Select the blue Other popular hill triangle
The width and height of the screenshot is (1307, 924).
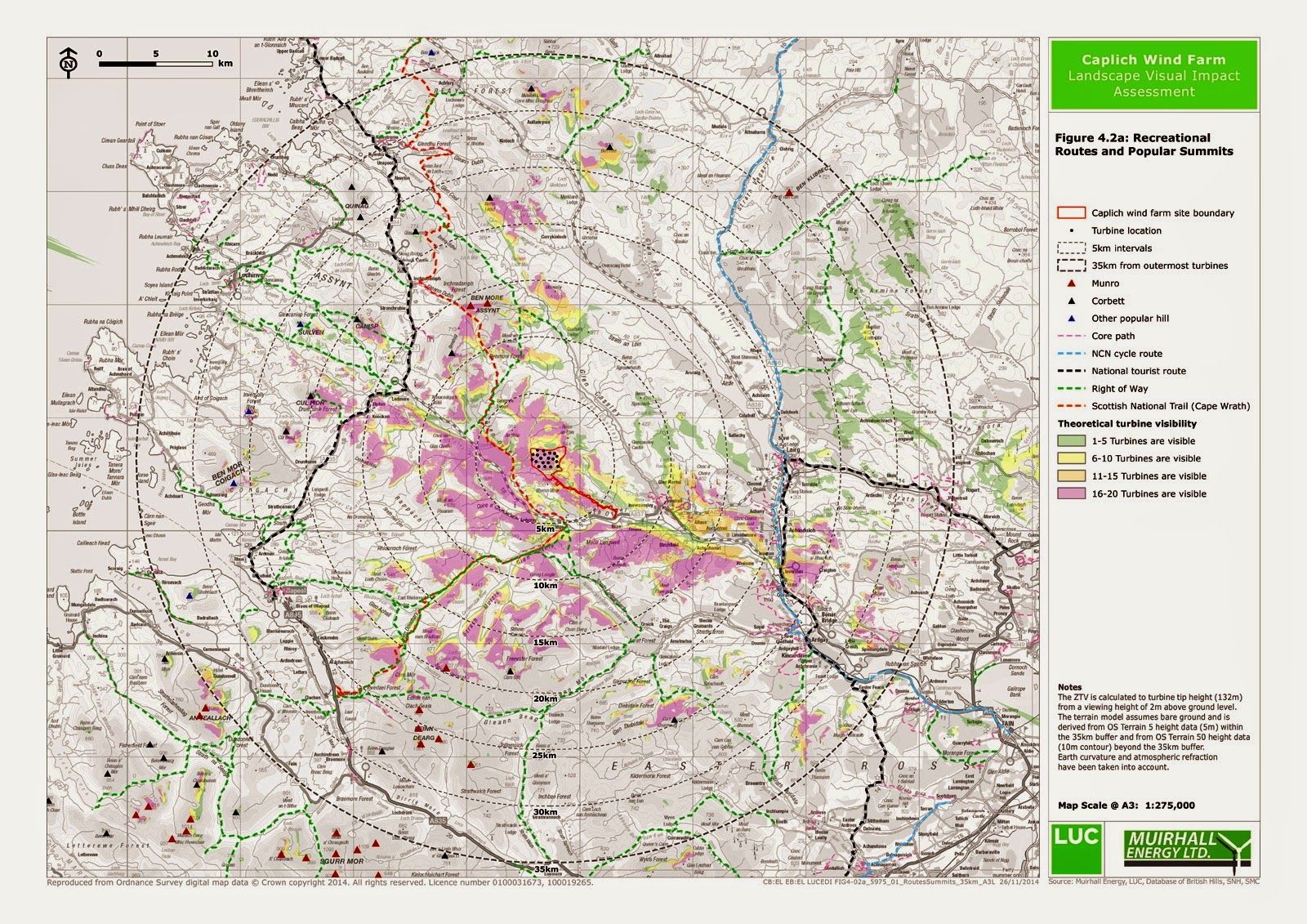(1070, 319)
